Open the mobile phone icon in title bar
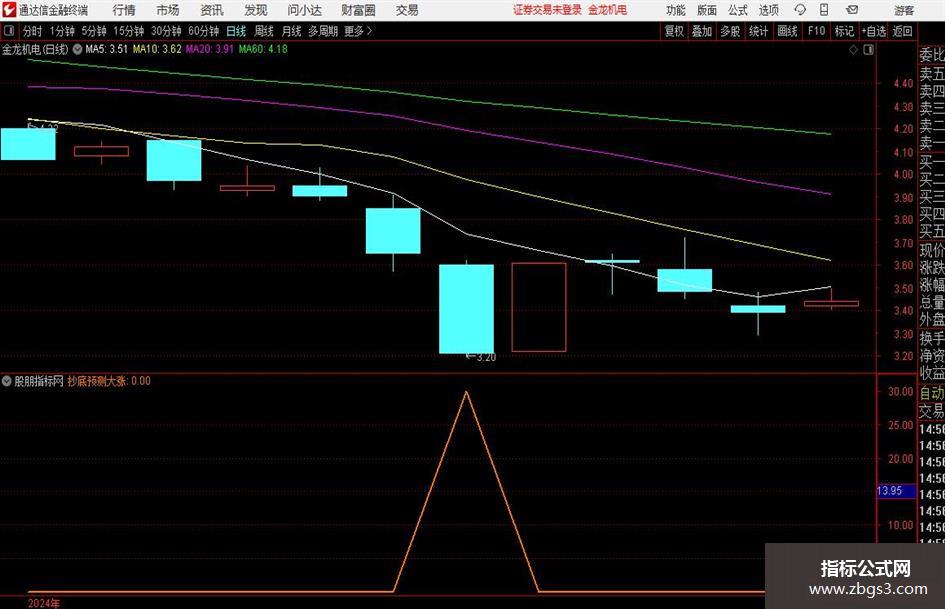945x609 pixels. (824, 10)
